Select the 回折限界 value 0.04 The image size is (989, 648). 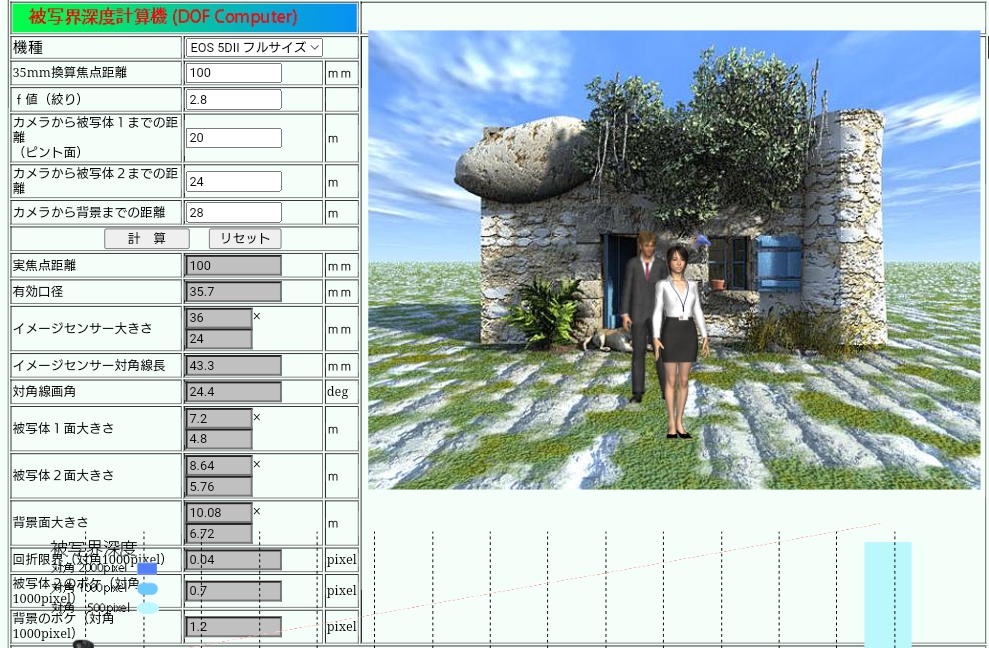pos(233,559)
